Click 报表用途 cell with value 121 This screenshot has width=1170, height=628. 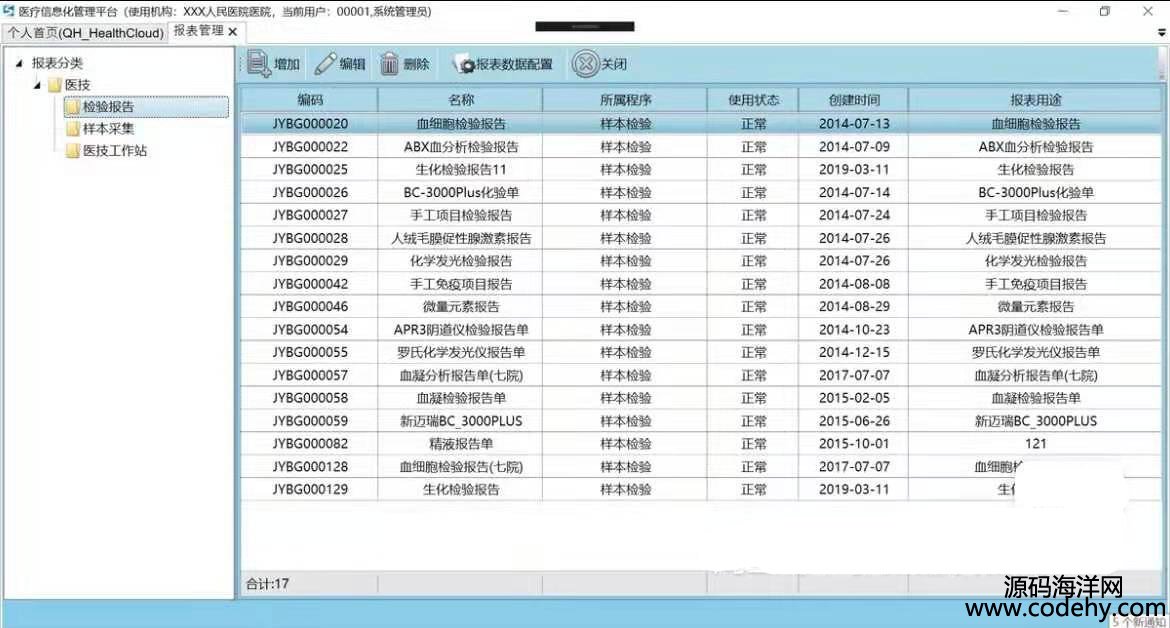coord(1035,443)
